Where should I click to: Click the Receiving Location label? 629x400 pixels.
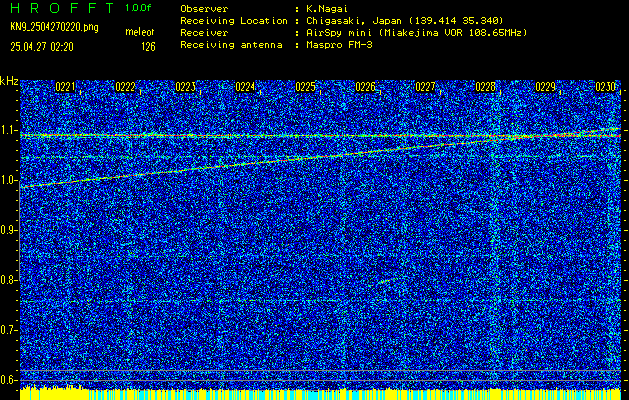point(234,20)
